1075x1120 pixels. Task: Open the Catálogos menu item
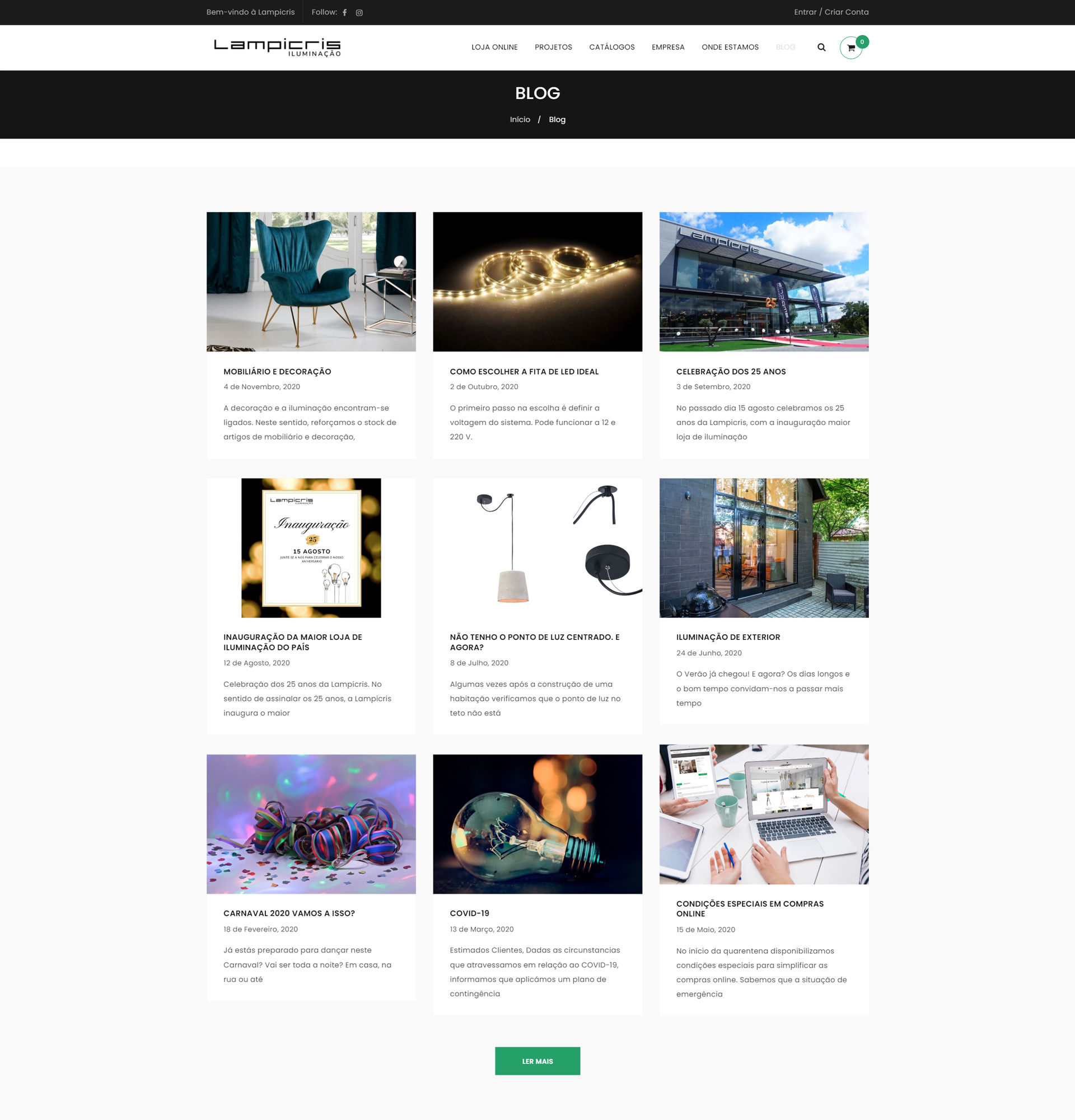point(611,48)
